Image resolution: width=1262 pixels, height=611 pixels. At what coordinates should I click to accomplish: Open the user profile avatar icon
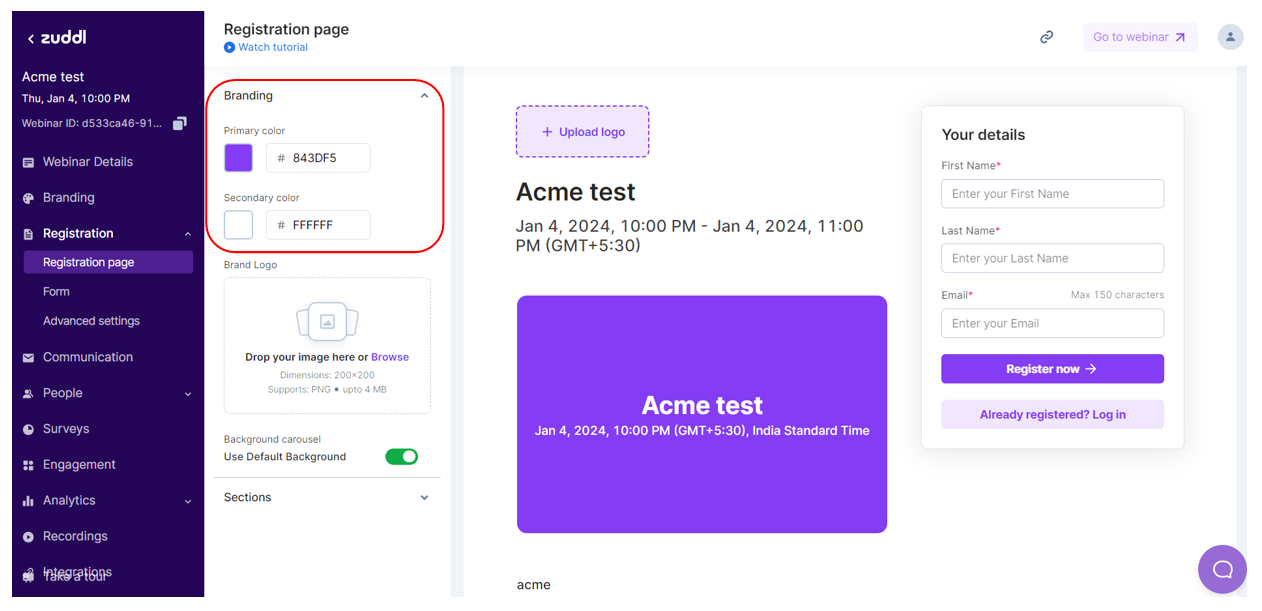pos(1230,37)
